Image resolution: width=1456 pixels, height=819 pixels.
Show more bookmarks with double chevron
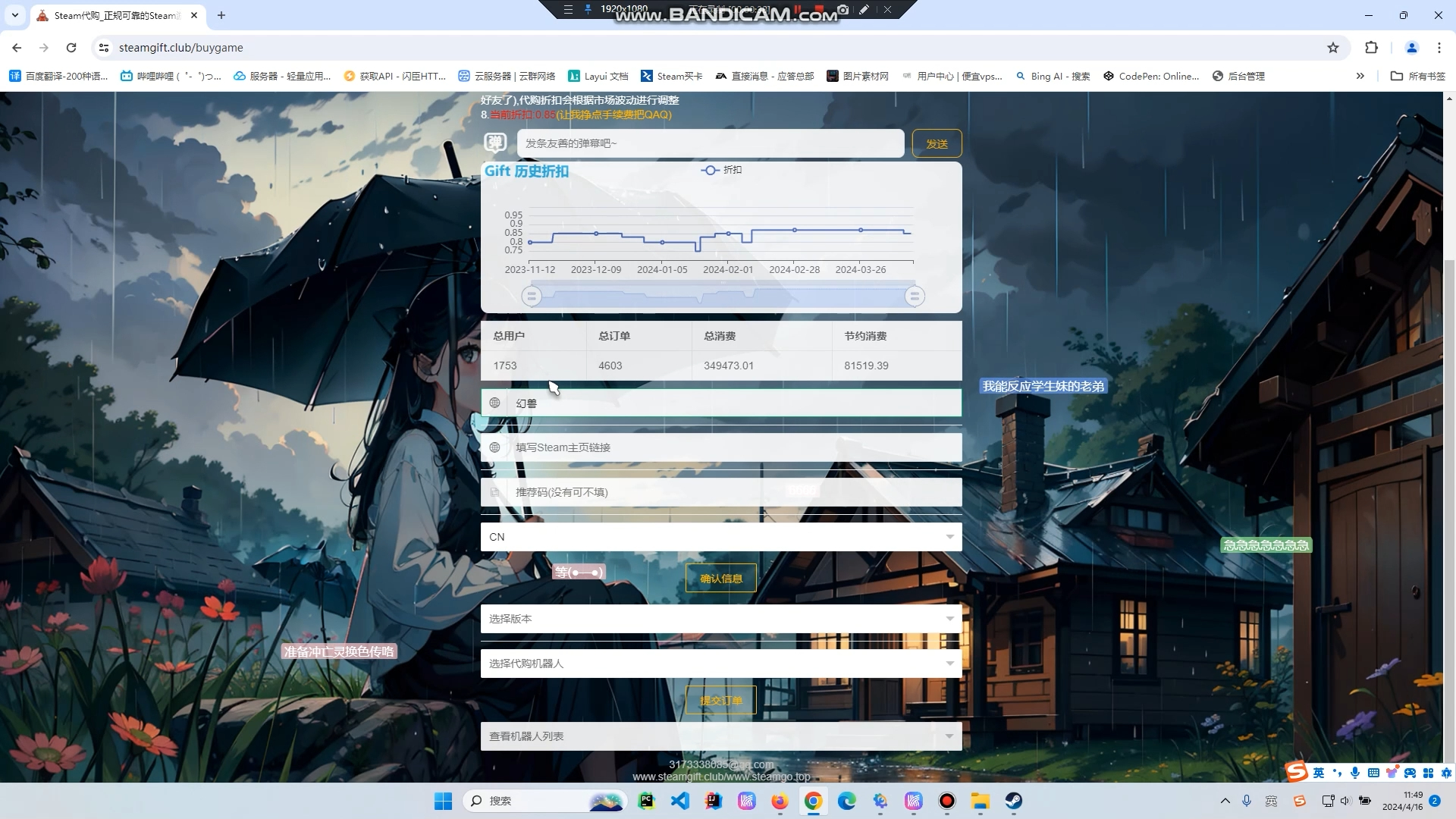tap(1360, 76)
